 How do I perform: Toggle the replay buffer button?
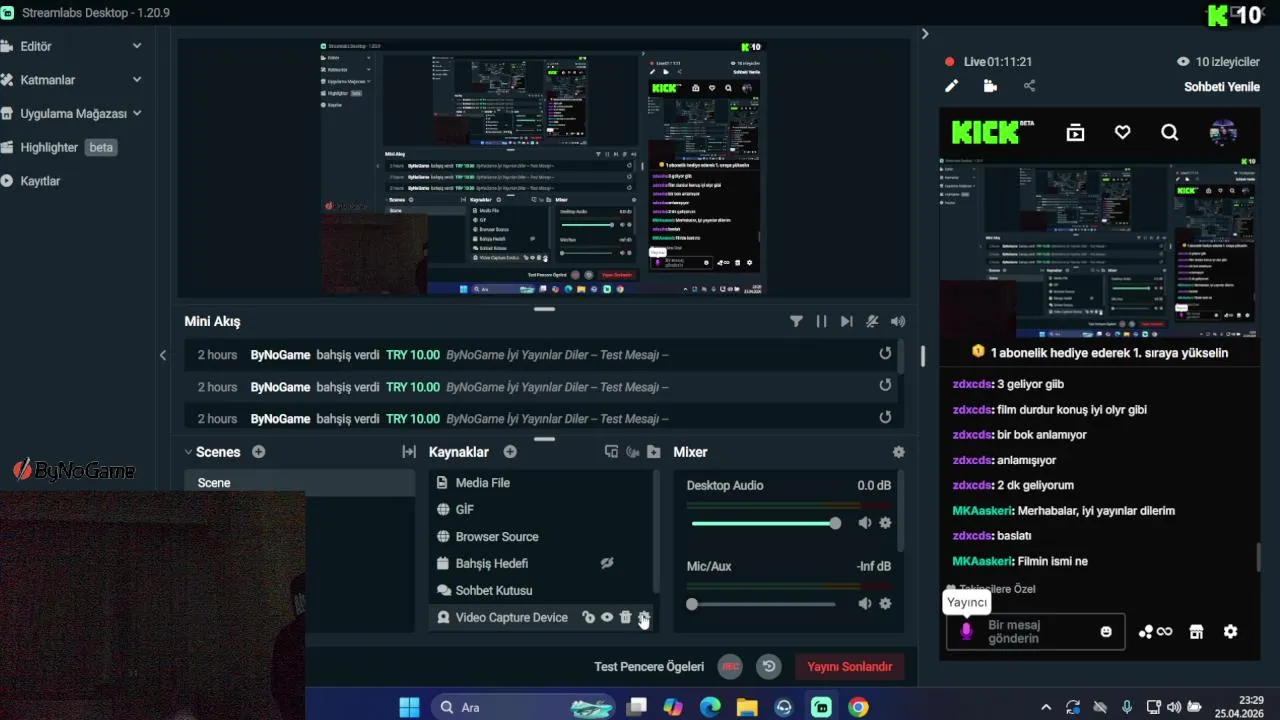pyautogui.click(x=768, y=667)
